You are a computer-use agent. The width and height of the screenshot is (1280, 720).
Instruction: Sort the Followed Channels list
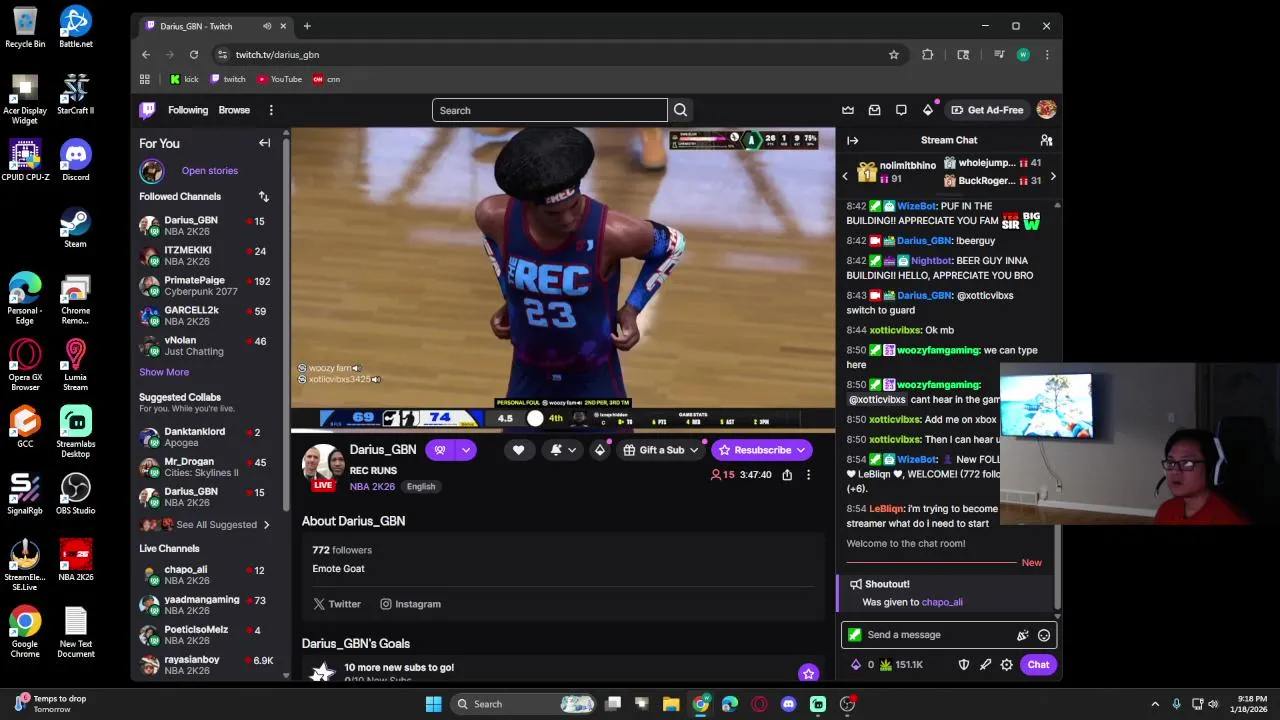click(263, 197)
